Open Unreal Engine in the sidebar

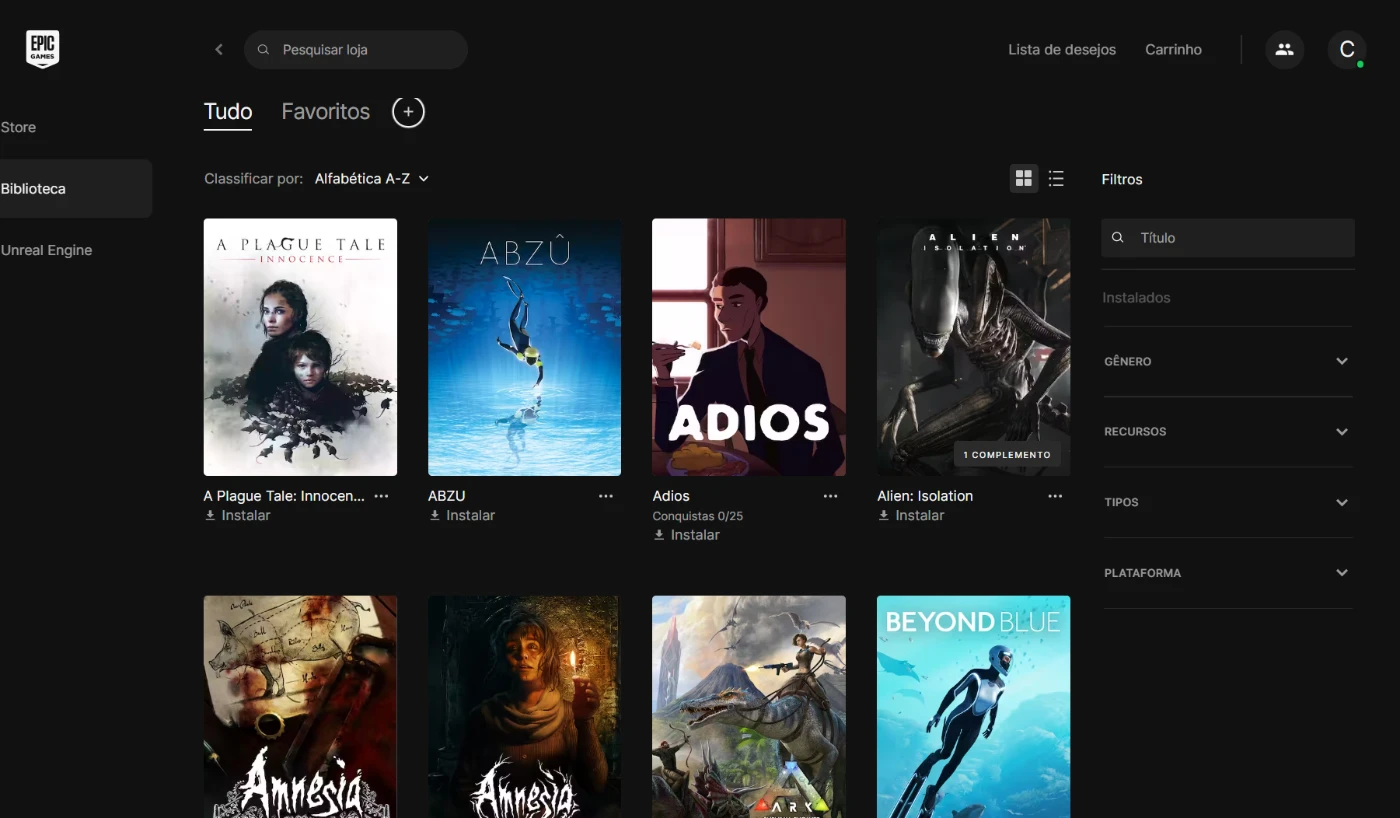click(46, 250)
